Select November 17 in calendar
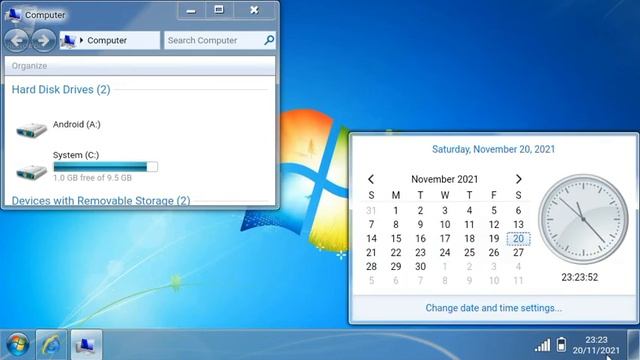The height and width of the screenshot is (360, 640). click(x=445, y=239)
